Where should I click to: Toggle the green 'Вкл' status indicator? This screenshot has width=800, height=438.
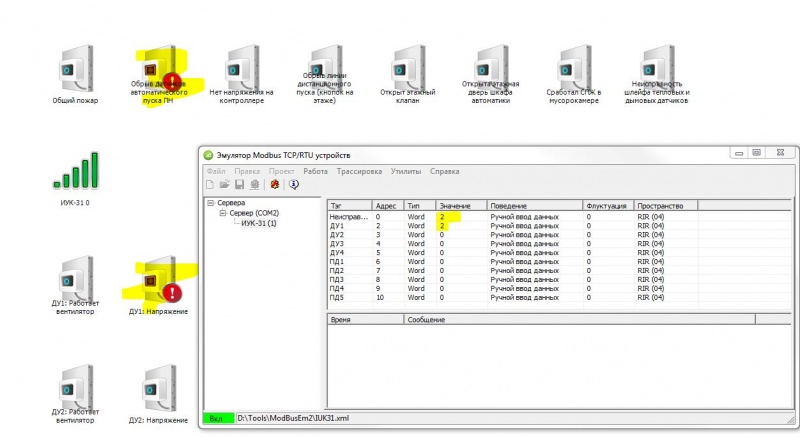(217, 418)
